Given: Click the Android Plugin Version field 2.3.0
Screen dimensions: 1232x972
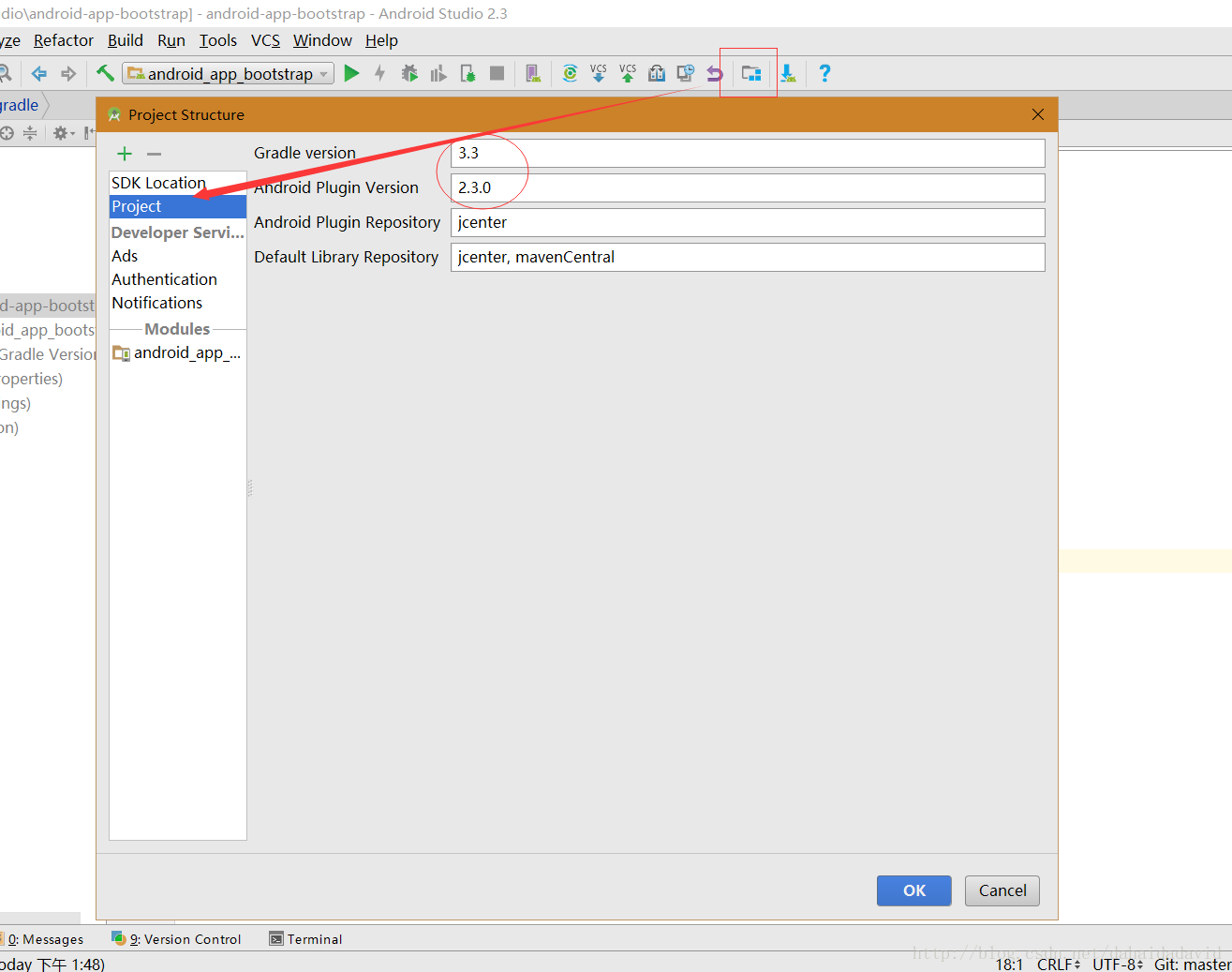Looking at the screenshot, I should coord(748,187).
